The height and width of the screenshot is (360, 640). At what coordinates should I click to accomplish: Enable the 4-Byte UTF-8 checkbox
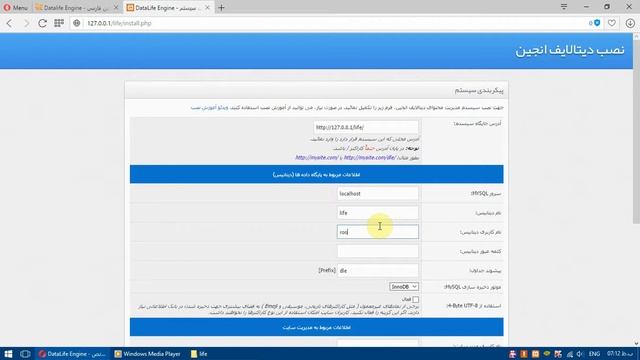click(x=415, y=300)
